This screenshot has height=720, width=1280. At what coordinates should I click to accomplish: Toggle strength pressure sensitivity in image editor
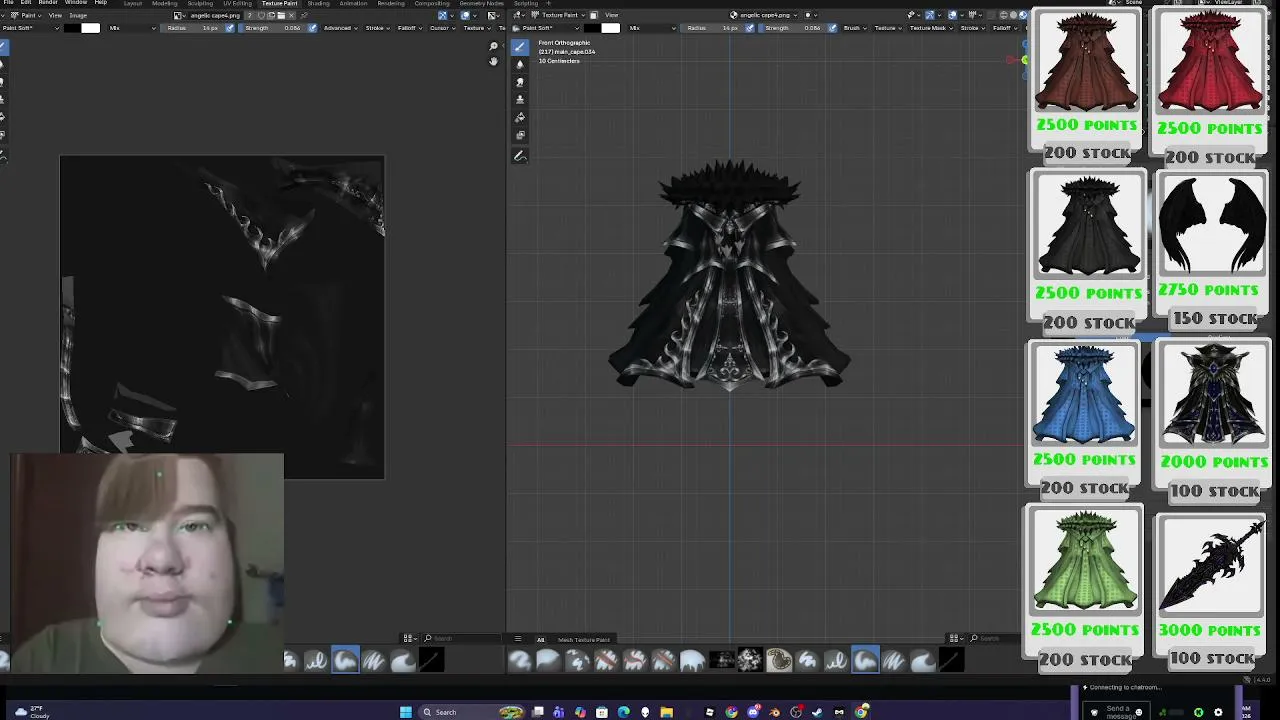(313, 28)
